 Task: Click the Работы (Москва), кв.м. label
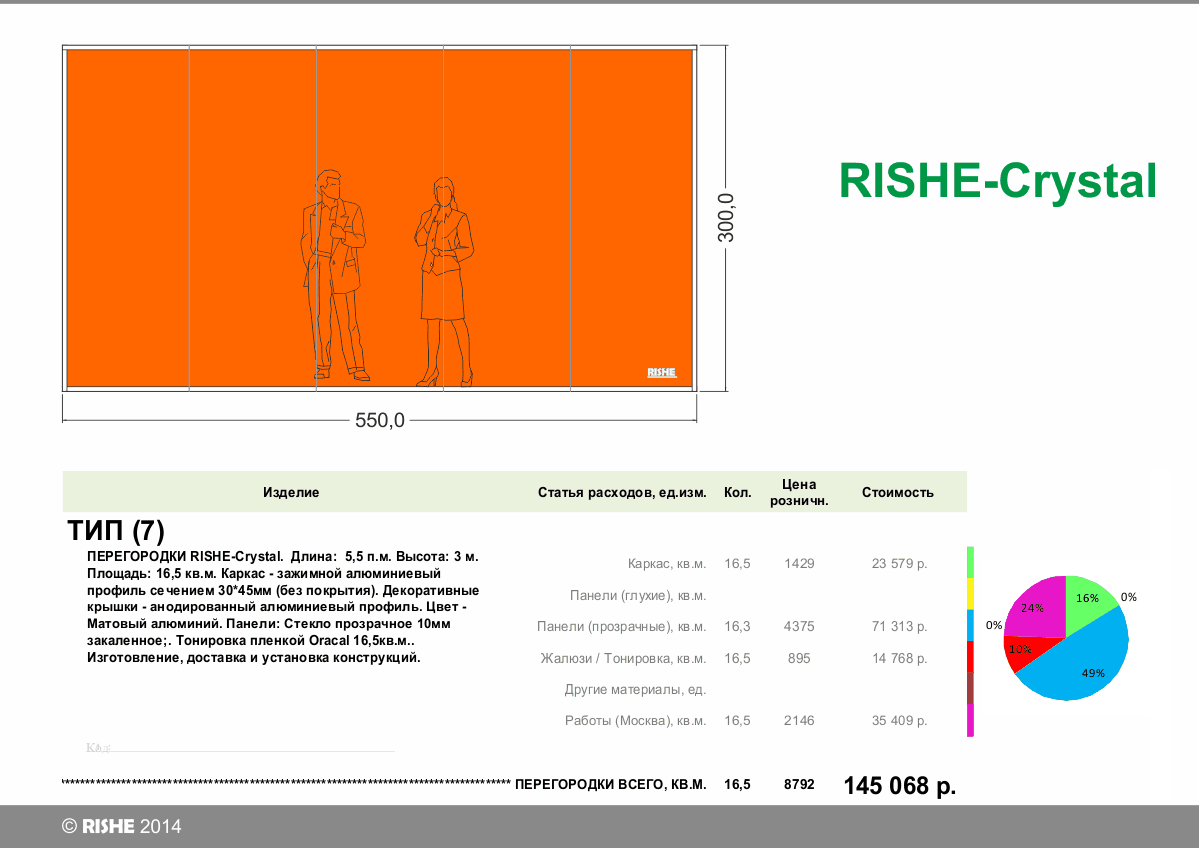tap(635, 721)
